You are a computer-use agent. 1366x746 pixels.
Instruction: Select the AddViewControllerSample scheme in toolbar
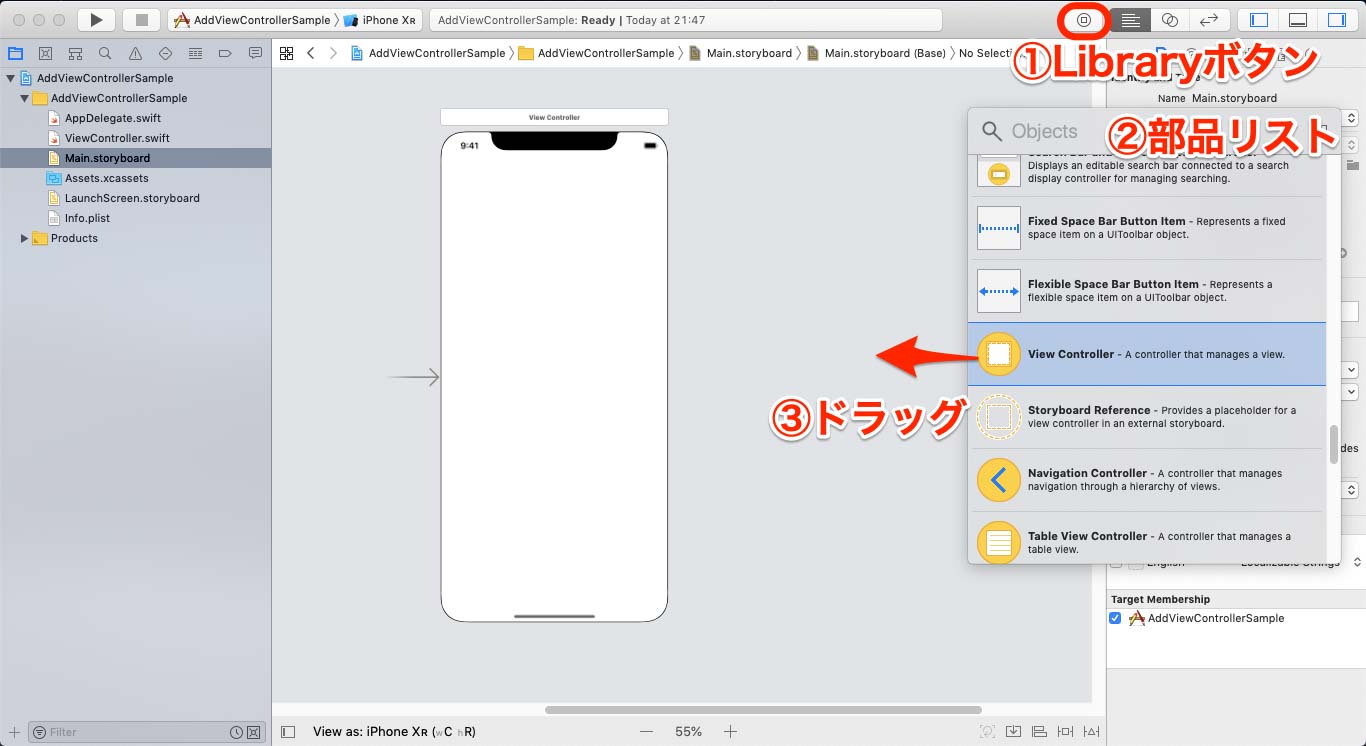click(x=252, y=20)
